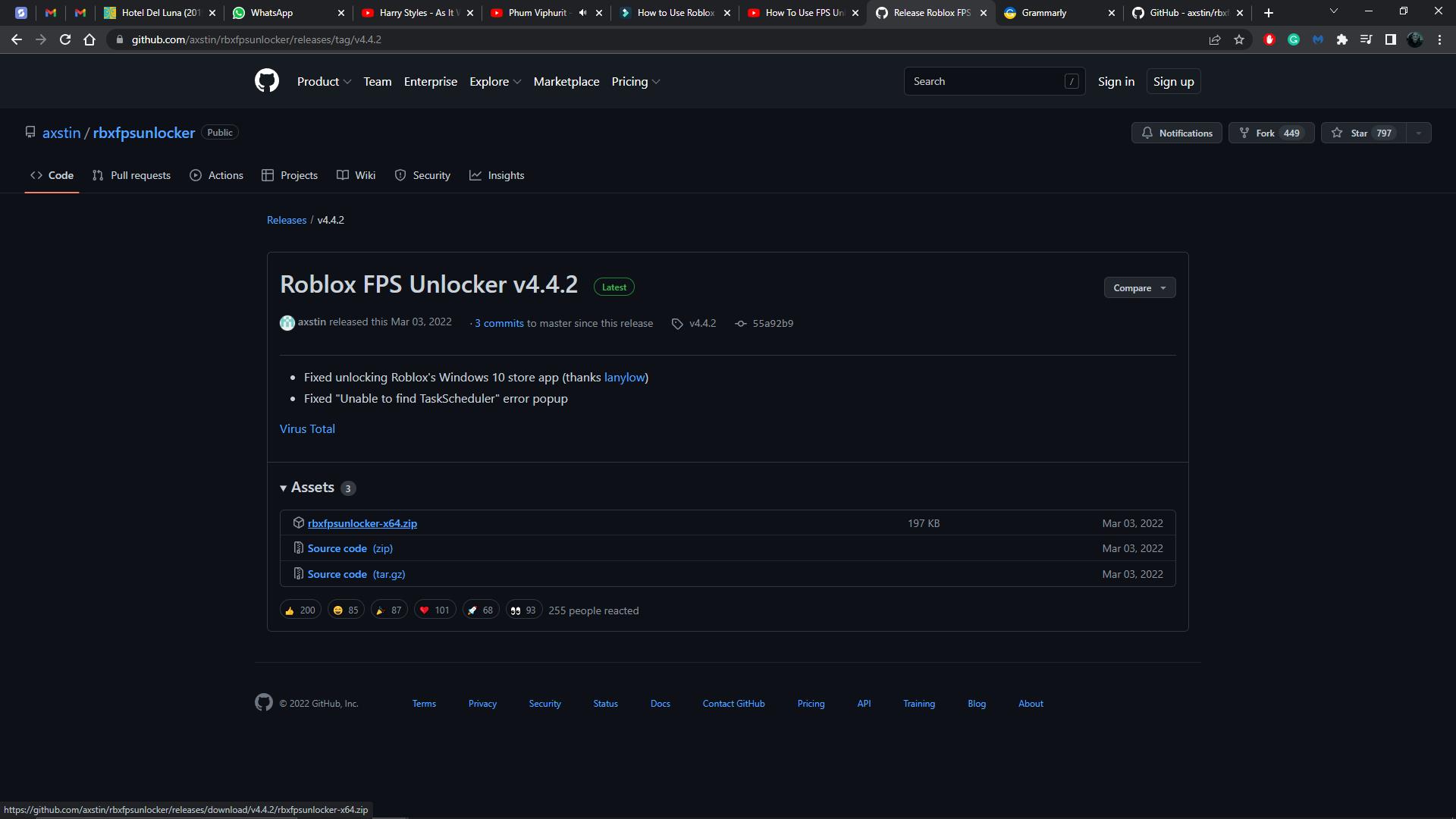Open 3 commits link
The height and width of the screenshot is (819, 1456).
tap(499, 323)
